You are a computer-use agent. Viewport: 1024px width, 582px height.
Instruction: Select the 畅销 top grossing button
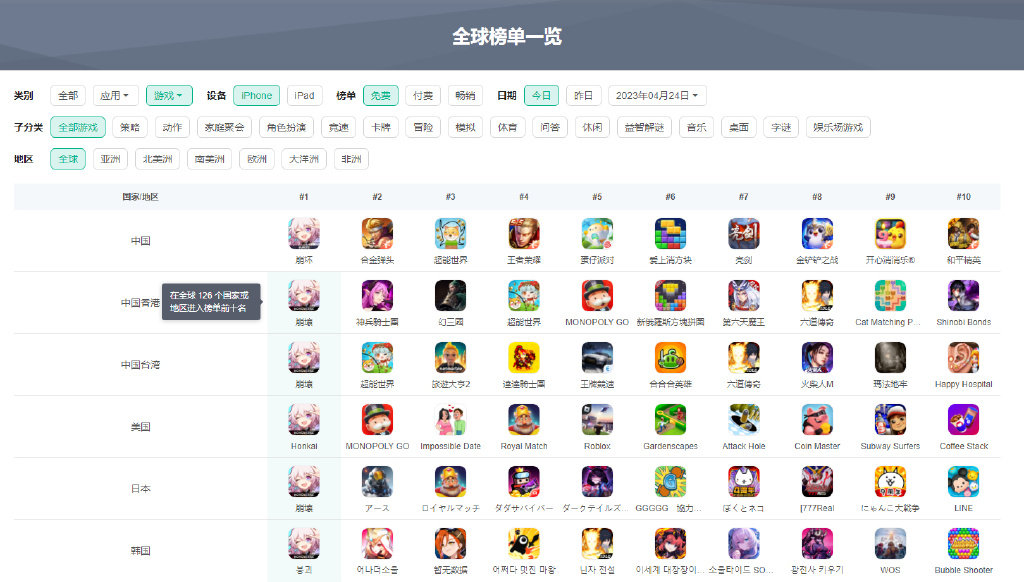point(465,96)
